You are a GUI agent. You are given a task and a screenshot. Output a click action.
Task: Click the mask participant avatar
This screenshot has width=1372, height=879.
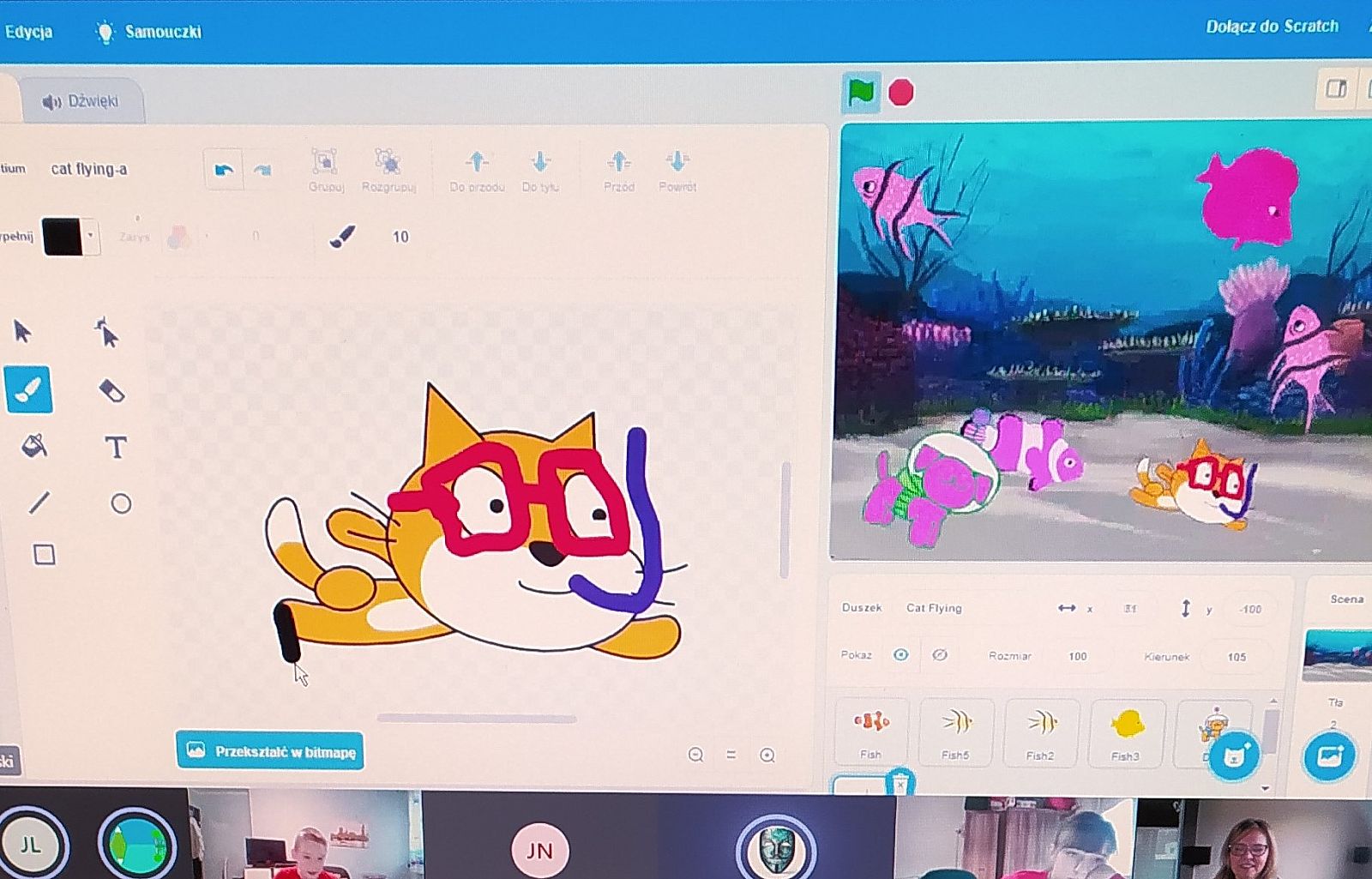[777, 848]
